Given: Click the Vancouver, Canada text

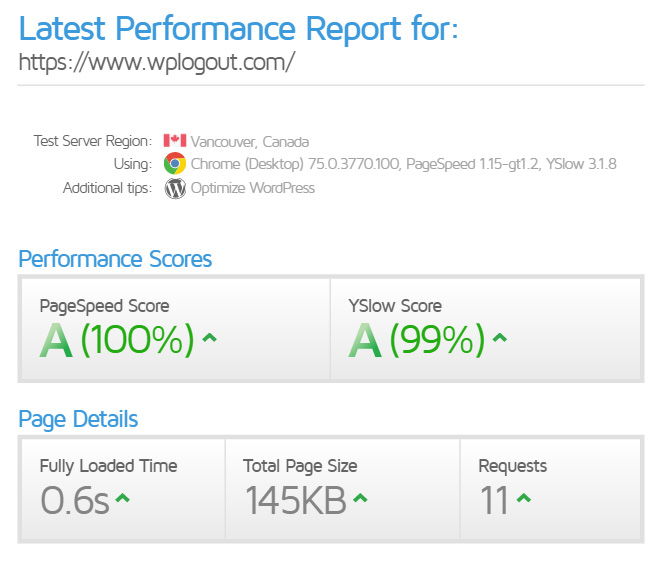Looking at the screenshot, I should (x=250, y=142).
